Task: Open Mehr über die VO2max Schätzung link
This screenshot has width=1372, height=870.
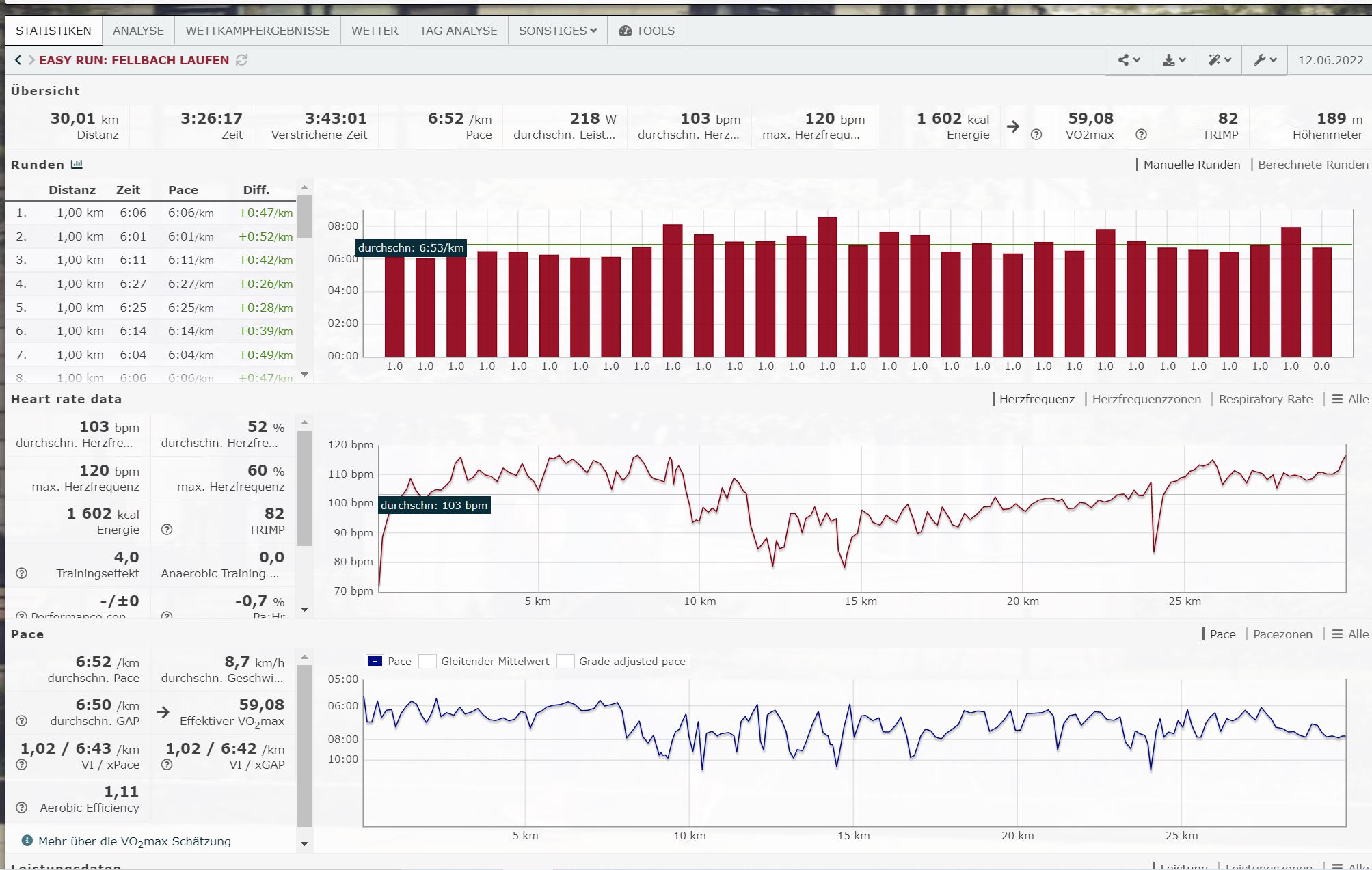Action: [134, 841]
